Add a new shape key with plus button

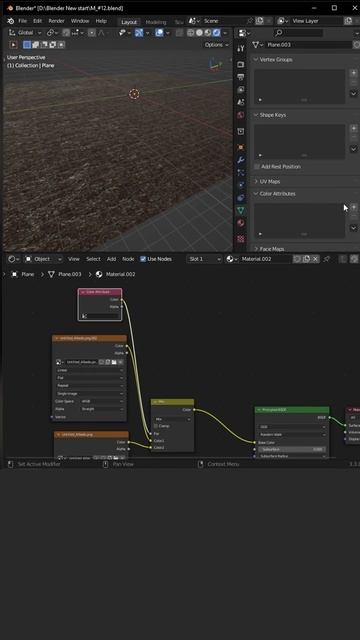pyautogui.click(x=353, y=129)
